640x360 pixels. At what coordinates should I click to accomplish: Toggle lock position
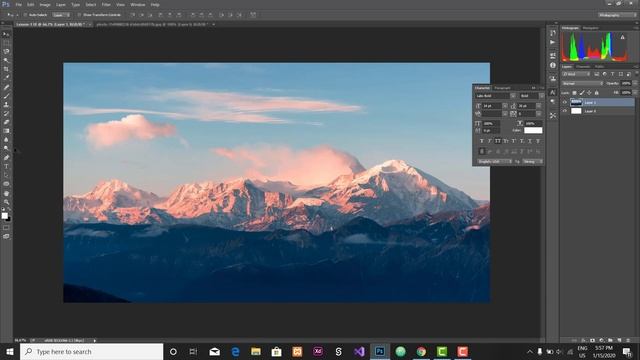click(x=589, y=93)
